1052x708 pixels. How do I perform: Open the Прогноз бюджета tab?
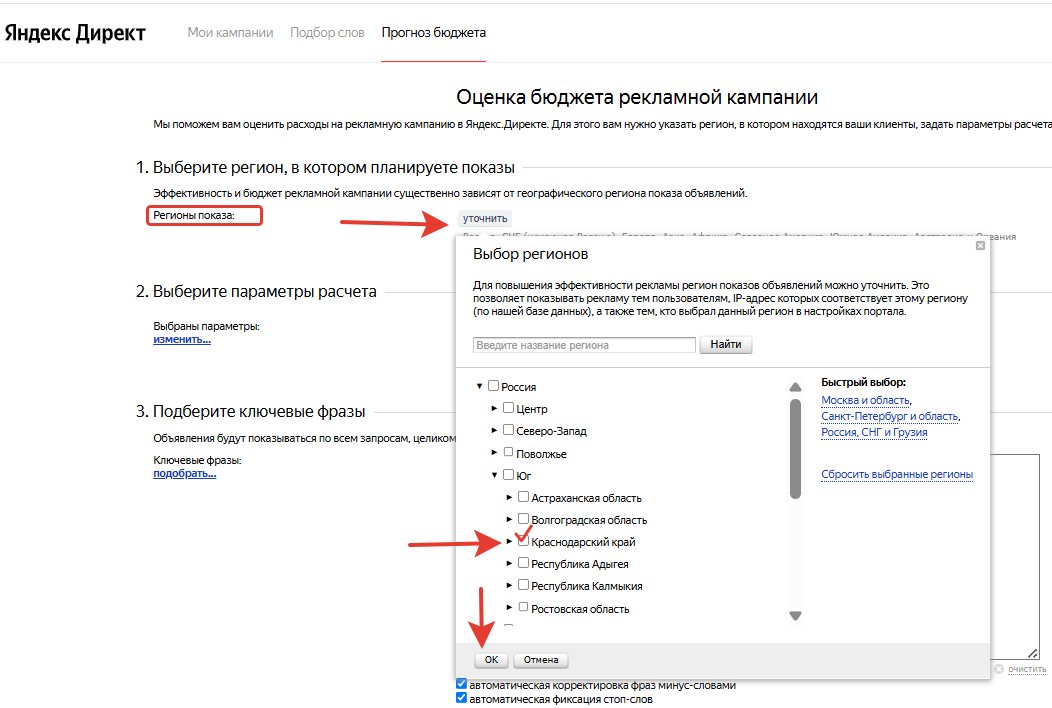[x=433, y=32]
